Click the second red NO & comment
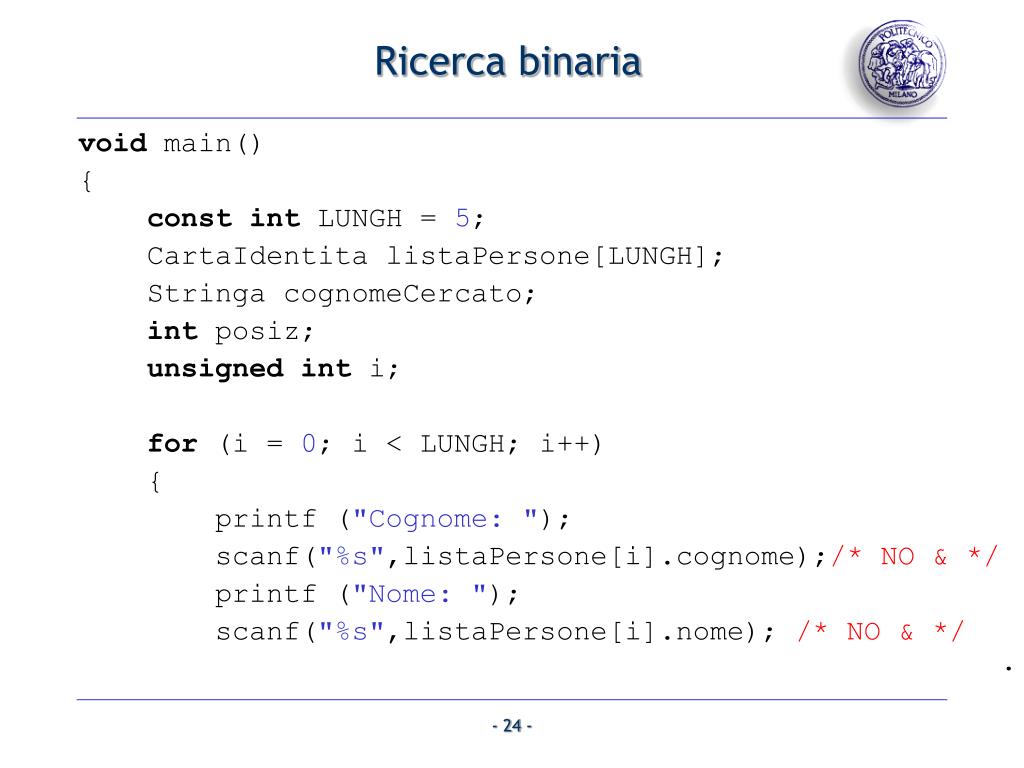This screenshot has height=768, width=1024. [x=881, y=632]
